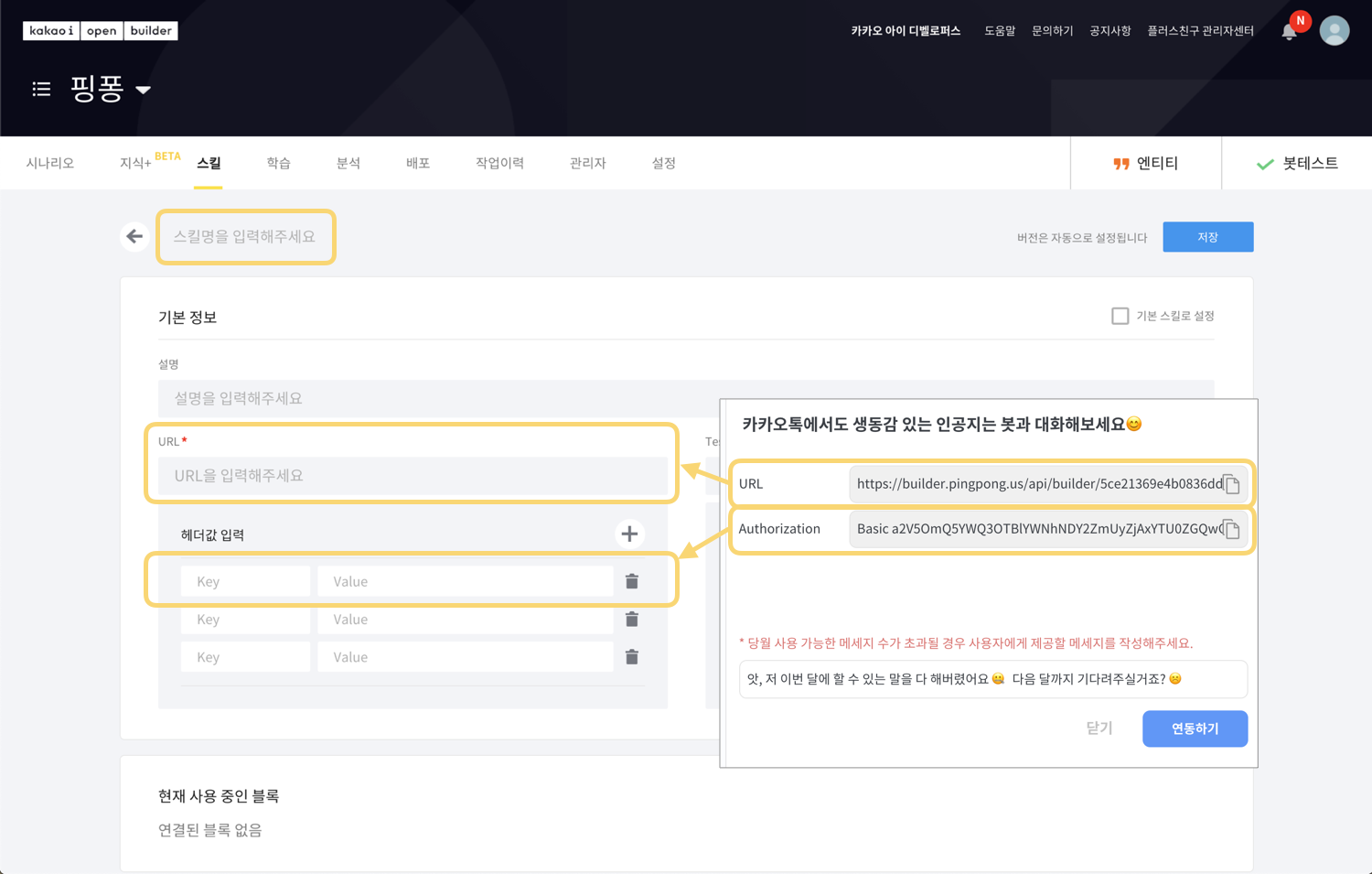Delete the first header Key row
Image resolution: width=1372 pixels, height=874 pixels.
coord(632,581)
